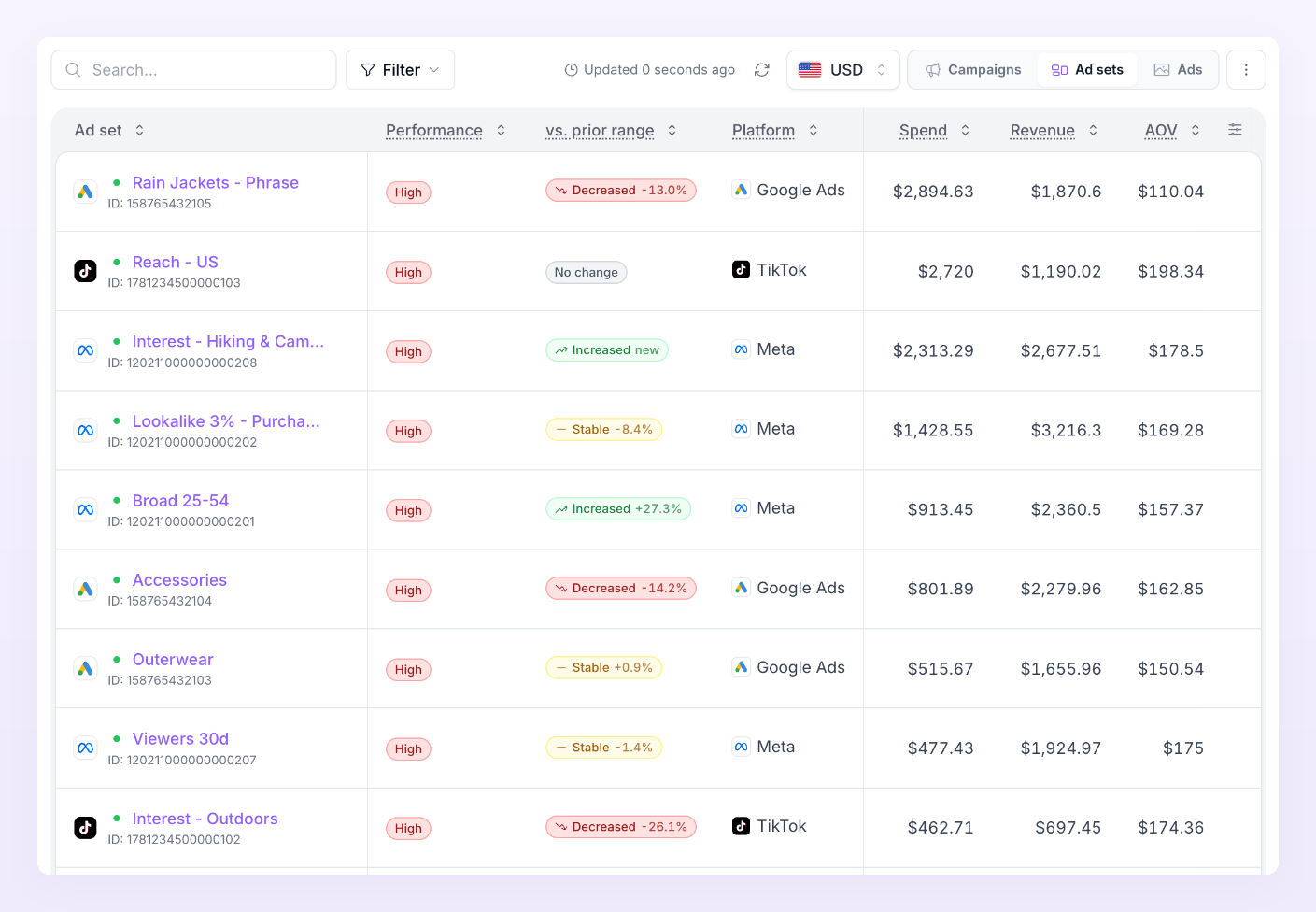The image size is (1316, 912).
Task: Click the Increased new badge
Action: (x=607, y=350)
